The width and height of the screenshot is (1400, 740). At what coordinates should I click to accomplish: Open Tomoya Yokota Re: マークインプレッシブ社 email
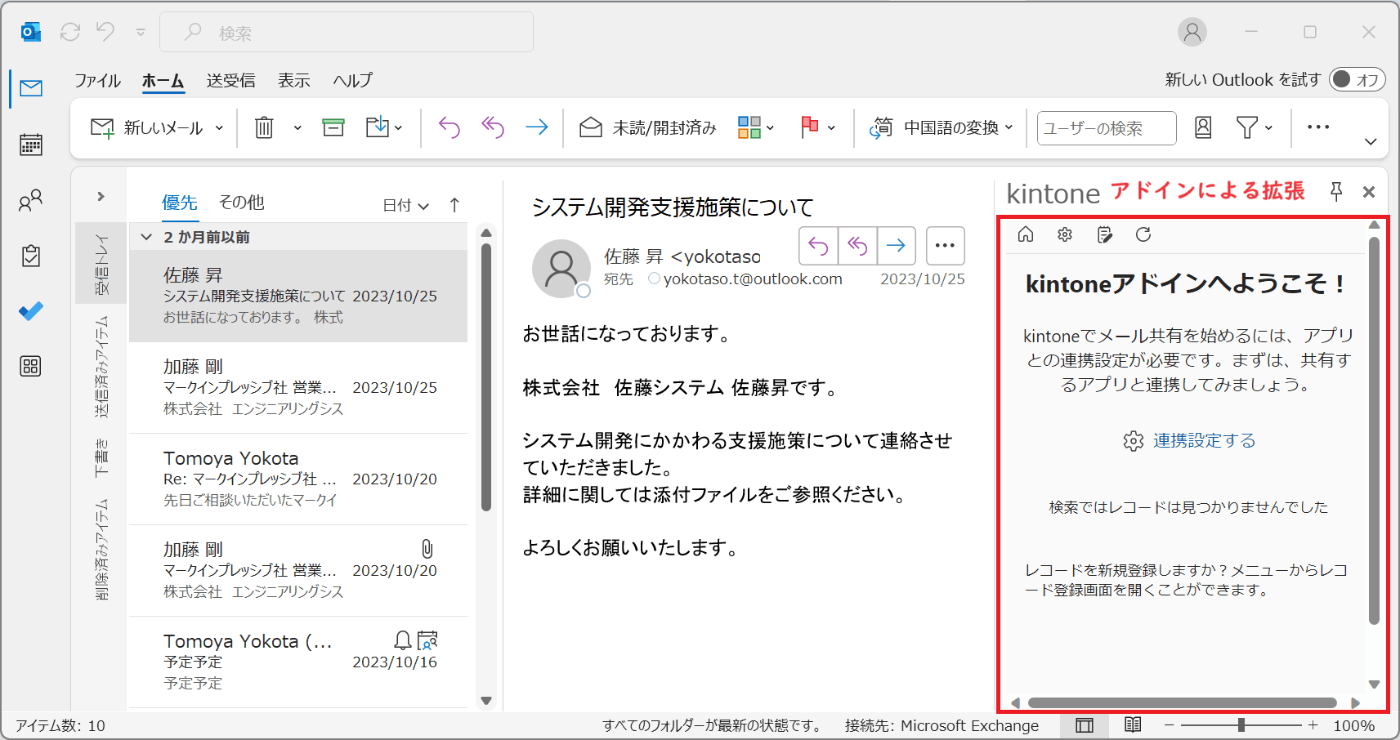click(x=298, y=479)
